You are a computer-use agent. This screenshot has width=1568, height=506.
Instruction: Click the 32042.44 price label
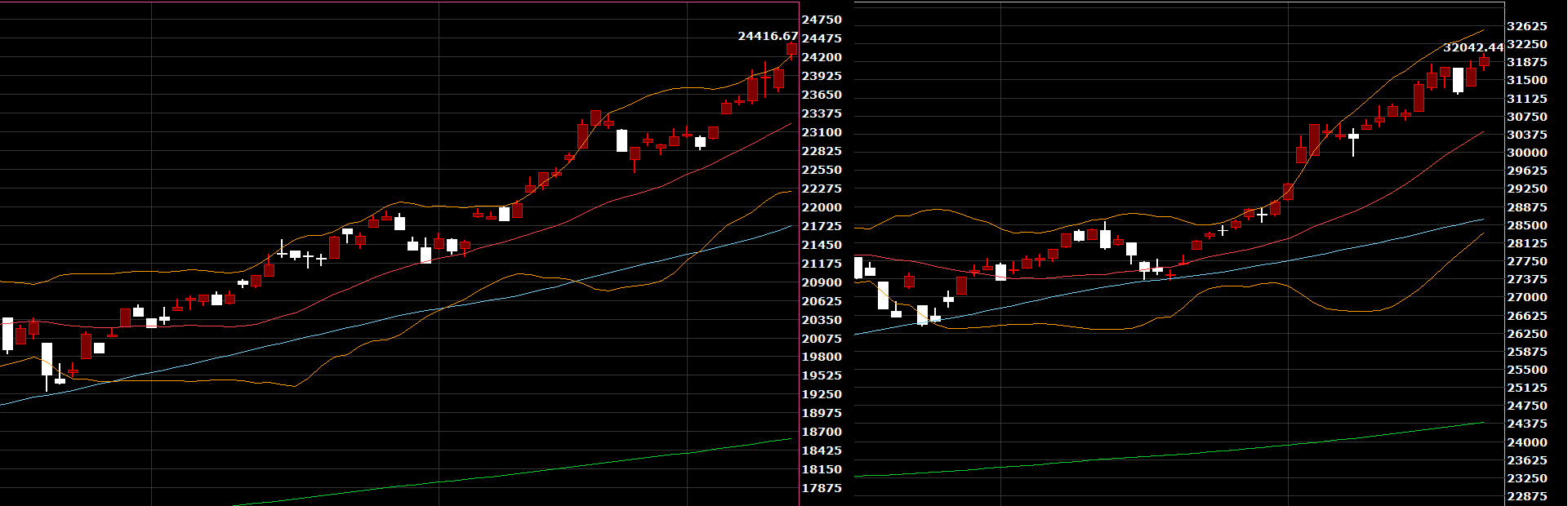(x=1472, y=47)
